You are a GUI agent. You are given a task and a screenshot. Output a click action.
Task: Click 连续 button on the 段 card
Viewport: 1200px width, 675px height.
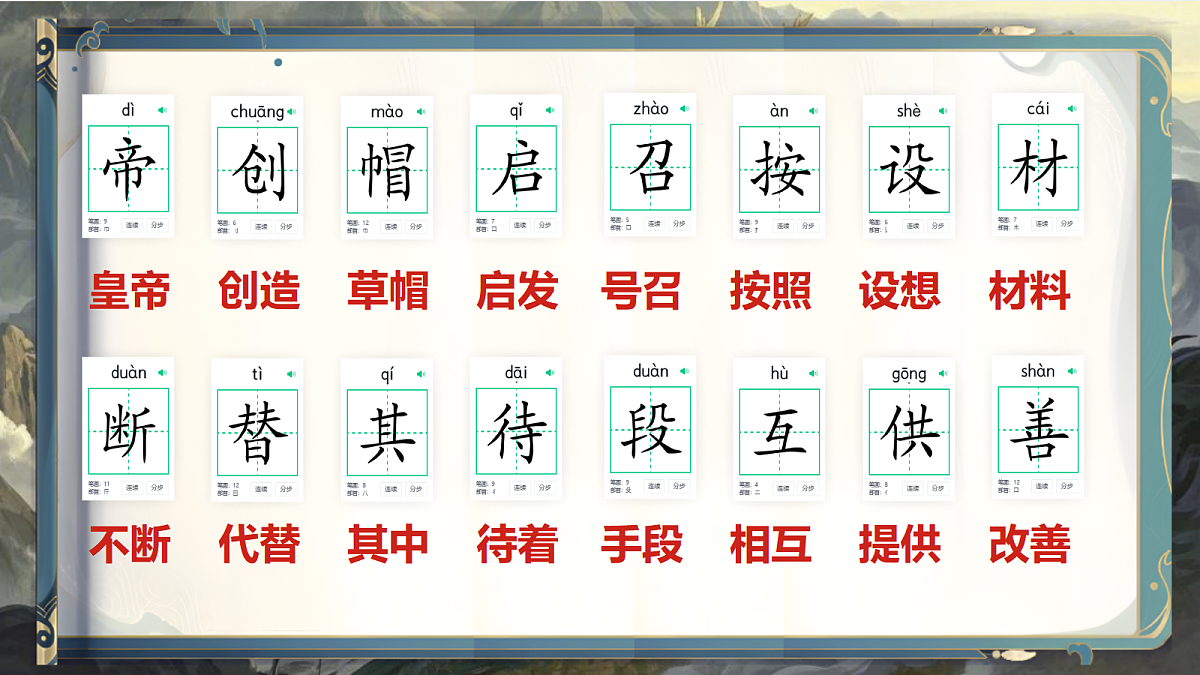coord(654,486)
